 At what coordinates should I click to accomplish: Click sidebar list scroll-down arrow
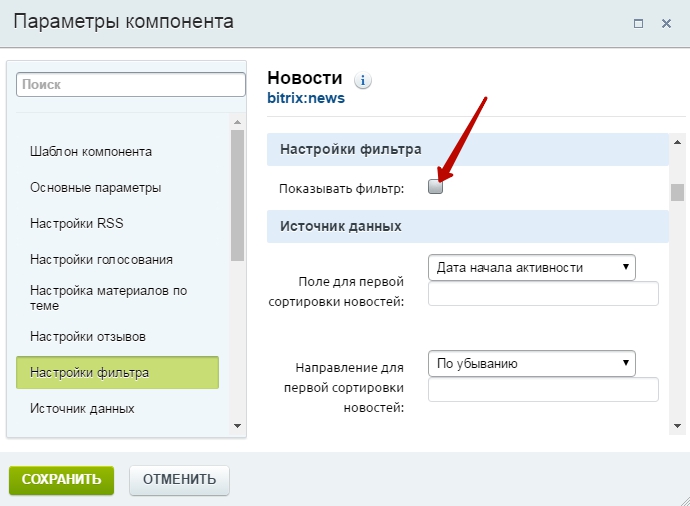[237, 425]
